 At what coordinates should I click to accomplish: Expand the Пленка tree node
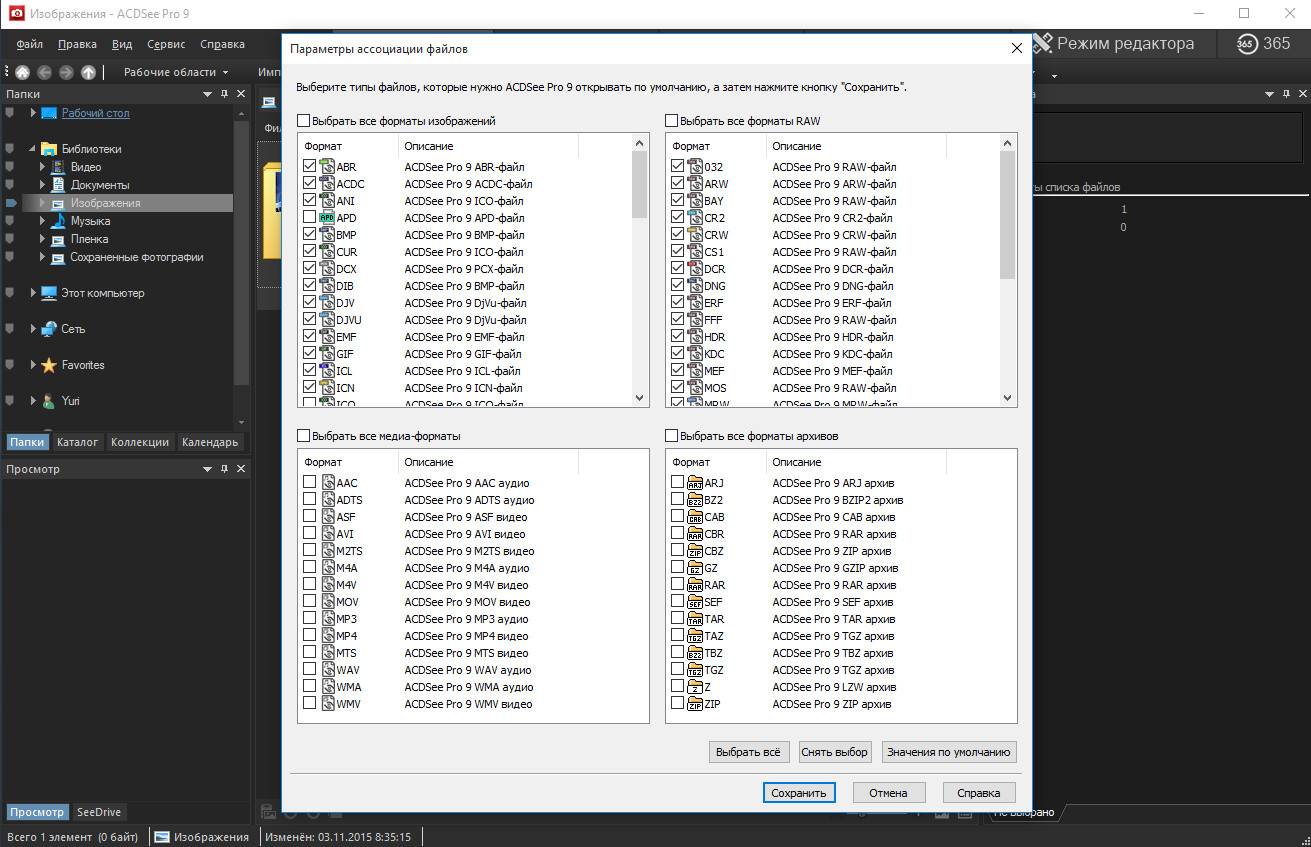click(42, 239)
